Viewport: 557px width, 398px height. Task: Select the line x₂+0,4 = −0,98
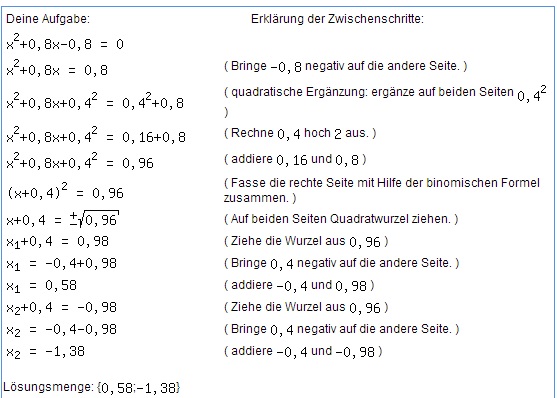pos(61,308)
